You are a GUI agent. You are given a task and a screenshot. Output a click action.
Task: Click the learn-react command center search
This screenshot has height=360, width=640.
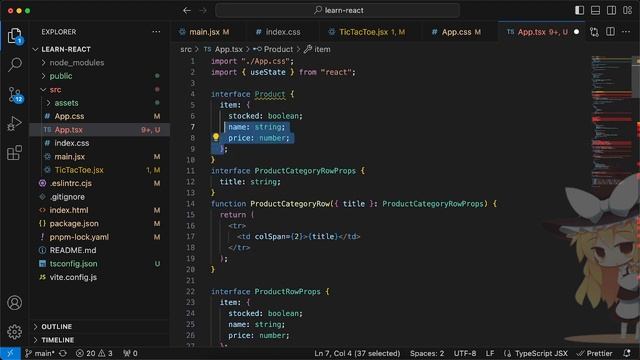[x=338, y=11]
